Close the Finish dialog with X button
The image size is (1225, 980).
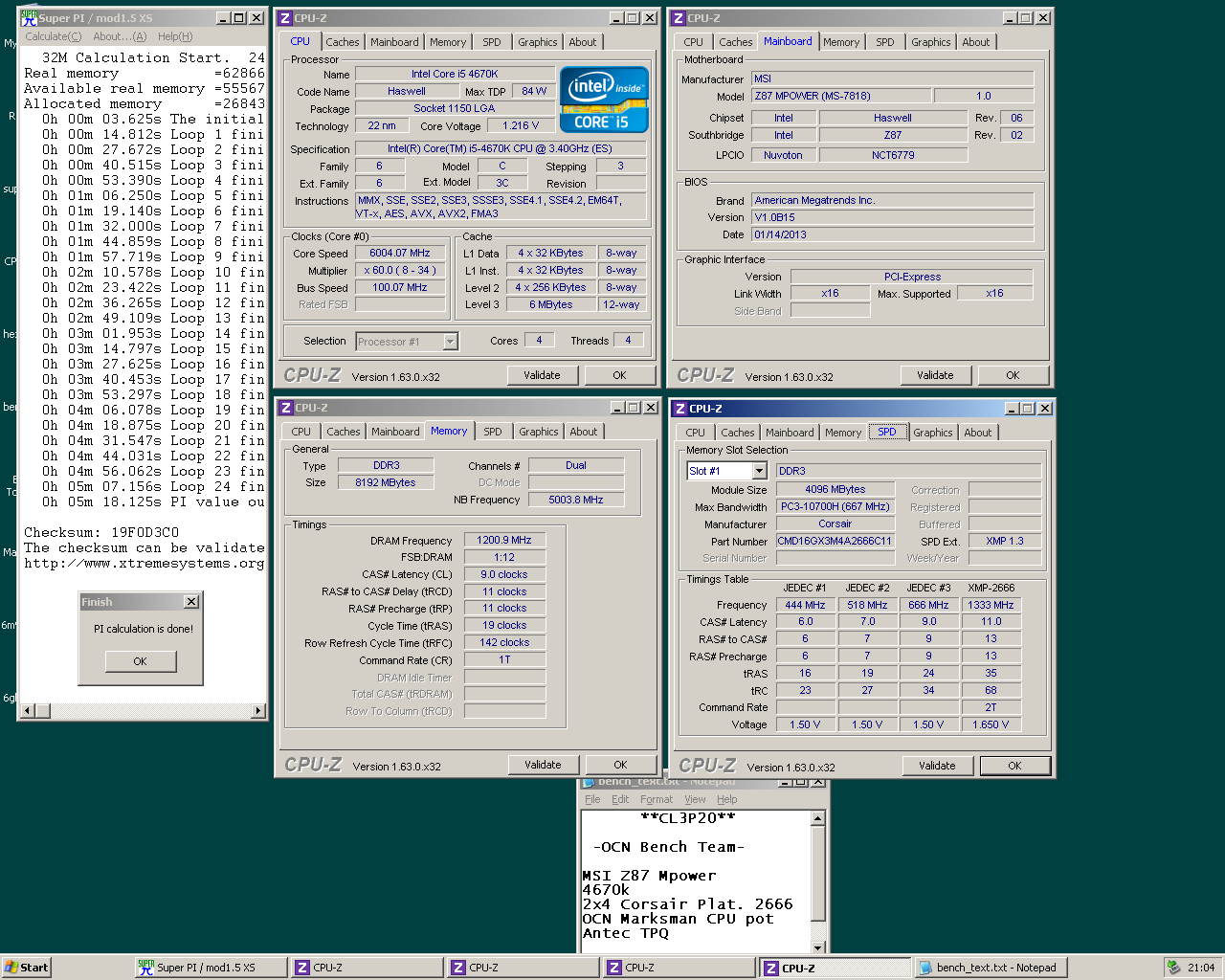(191, 602)
